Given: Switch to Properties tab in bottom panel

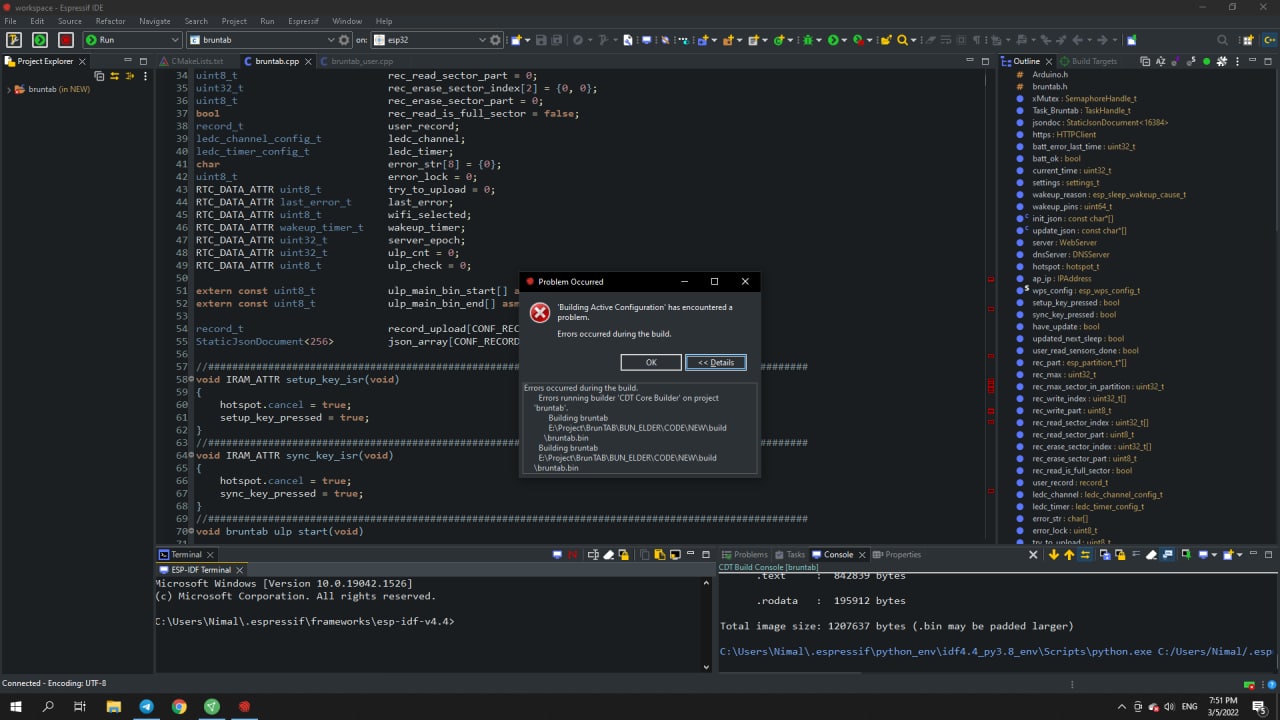Looking at the screenshot, I should (897, 554).
